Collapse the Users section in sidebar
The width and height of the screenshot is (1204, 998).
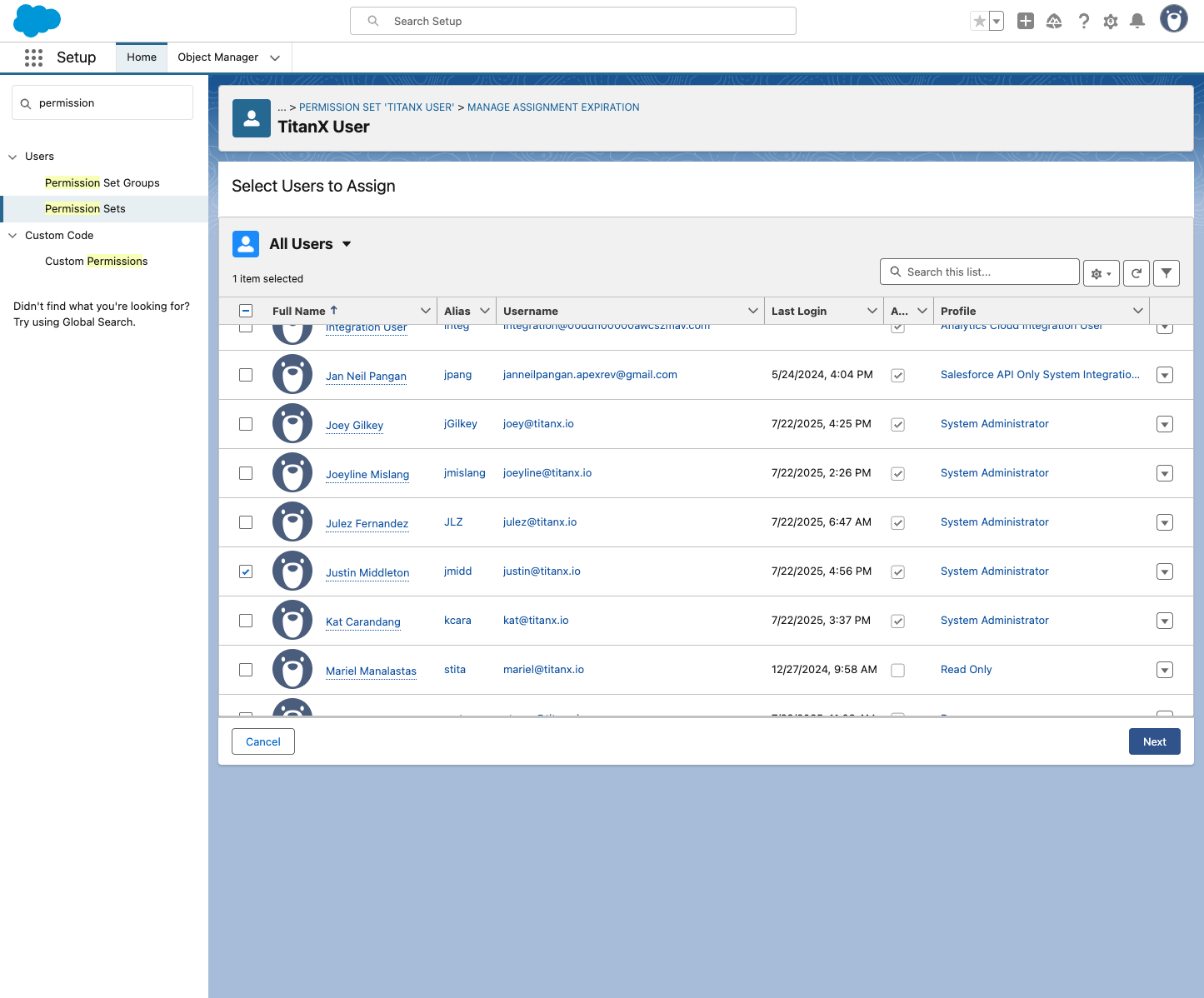click(x=12, y=157)
